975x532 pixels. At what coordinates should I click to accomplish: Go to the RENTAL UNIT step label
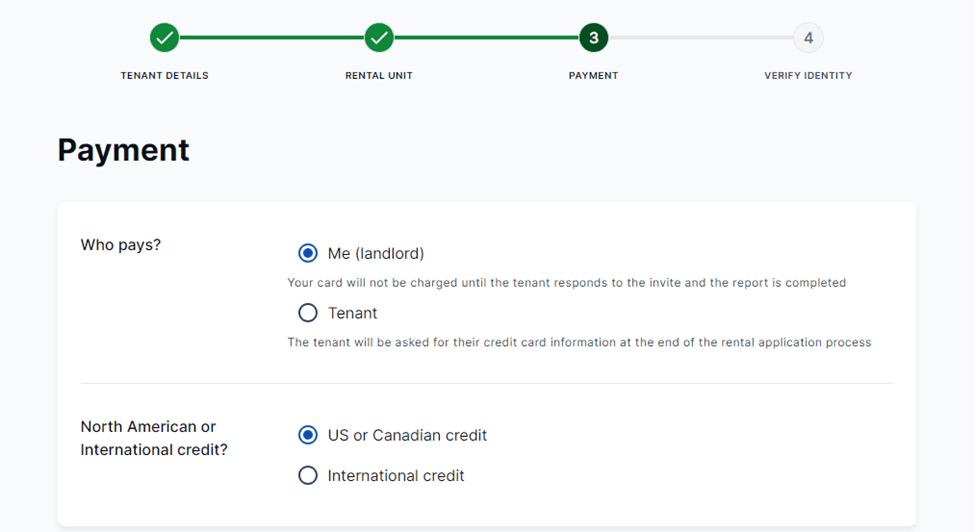click(x=379, y=76)
